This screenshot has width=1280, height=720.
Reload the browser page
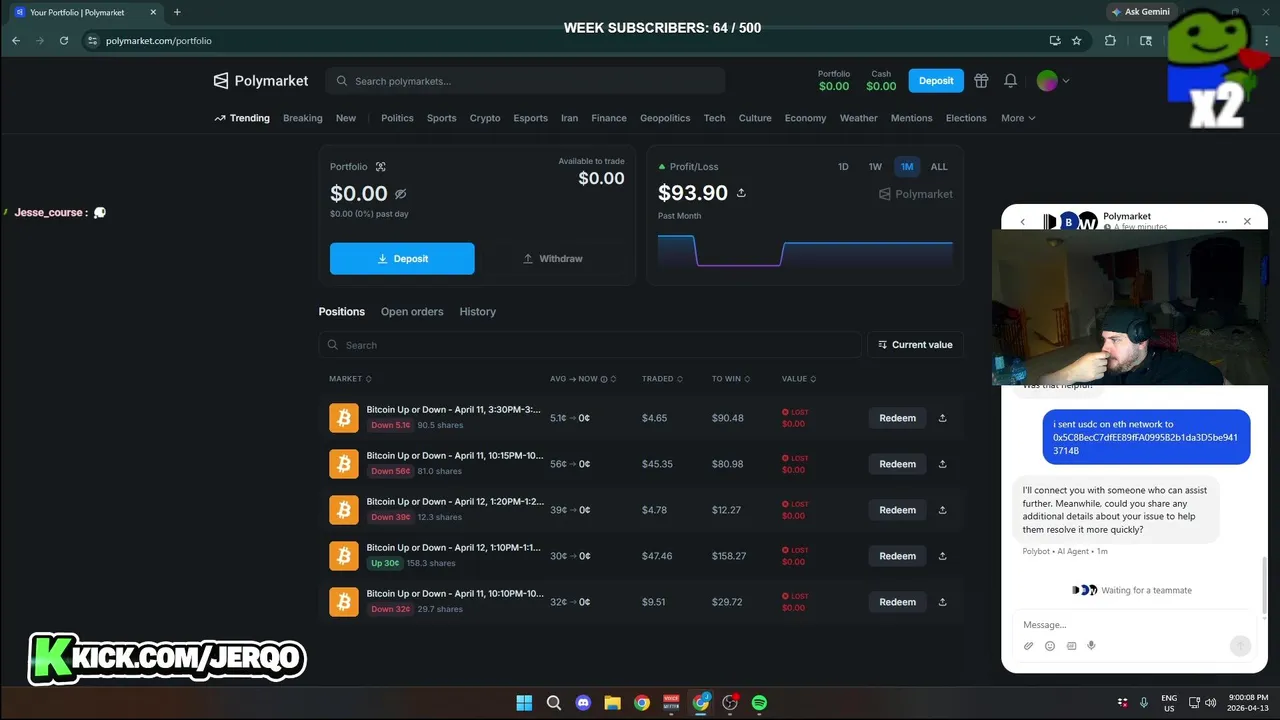click(x=64, y=41)
